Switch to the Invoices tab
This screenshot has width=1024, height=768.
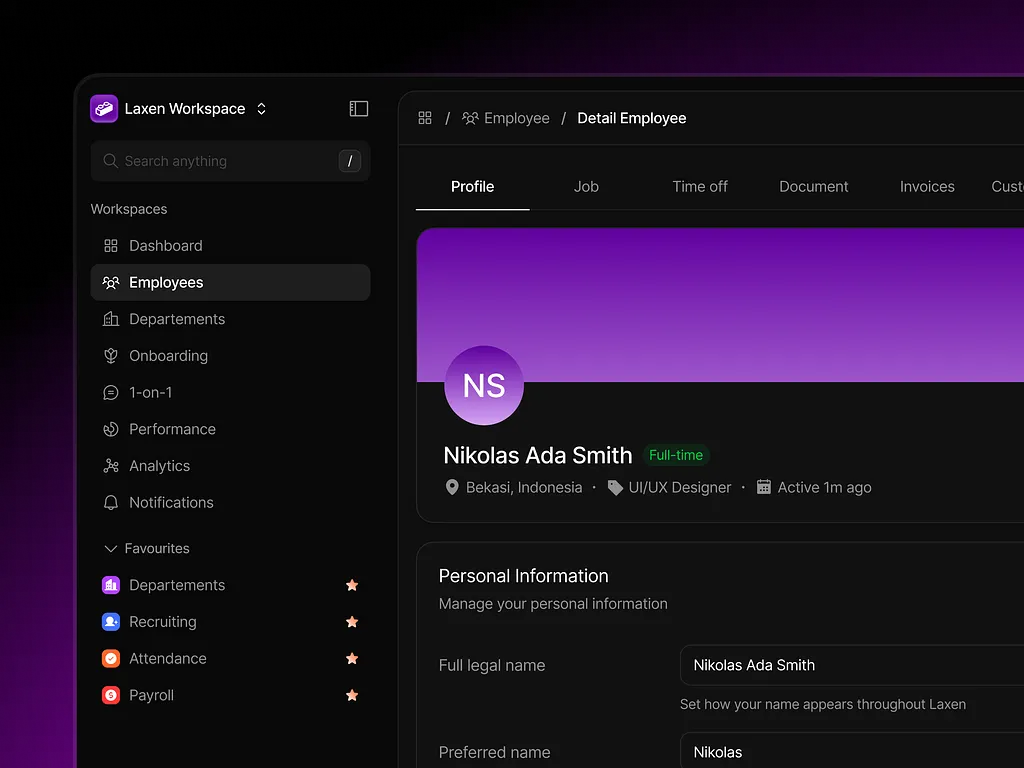click(927, 187)
